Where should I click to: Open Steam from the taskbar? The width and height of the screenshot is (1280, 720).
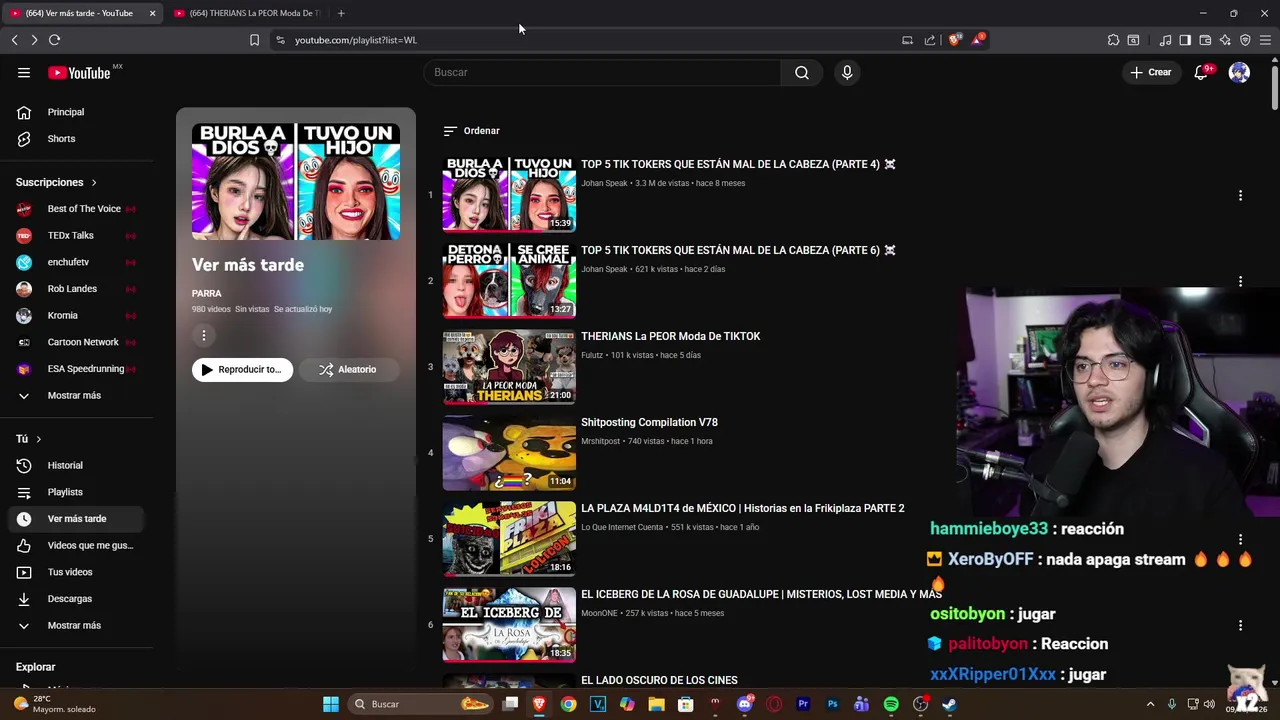pyautogui.click(x=949, y=704)
